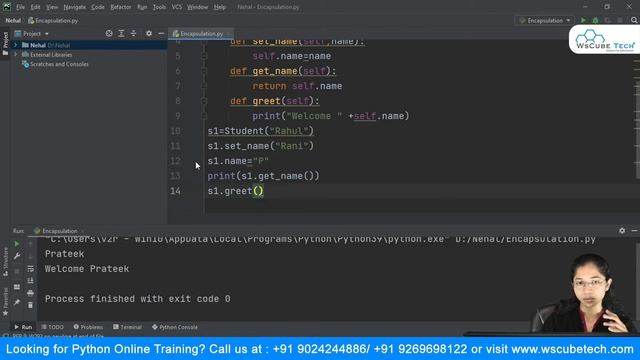The image size is (640, 360).
Task: Toggle soft-wrap icon in Run panel
Action: coord(30,269)
